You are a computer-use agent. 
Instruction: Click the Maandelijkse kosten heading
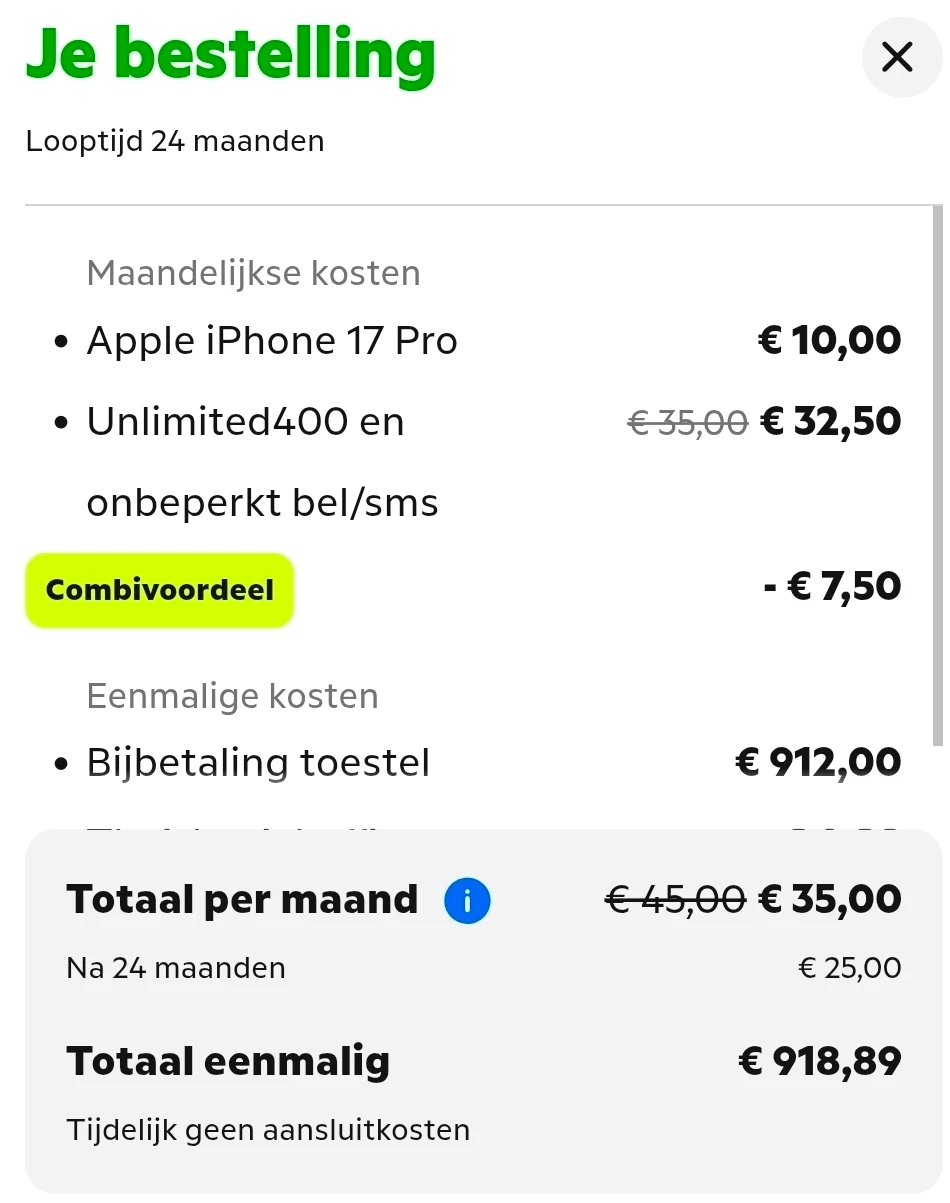pos(253,273)
